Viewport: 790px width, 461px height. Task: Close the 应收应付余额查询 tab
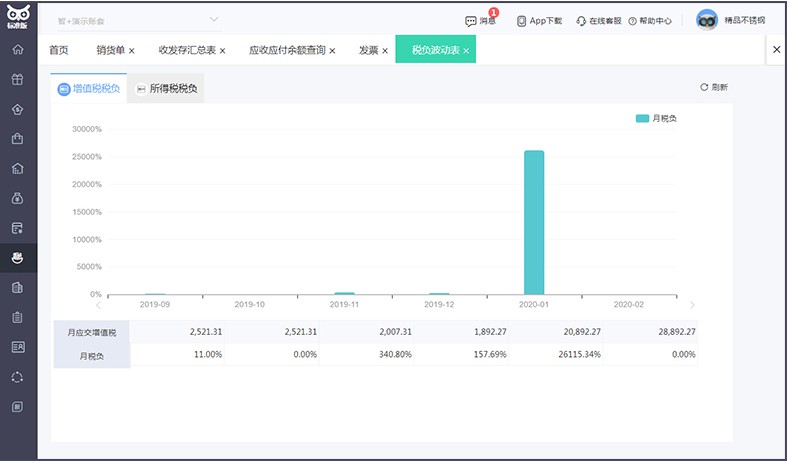(332, 51)
